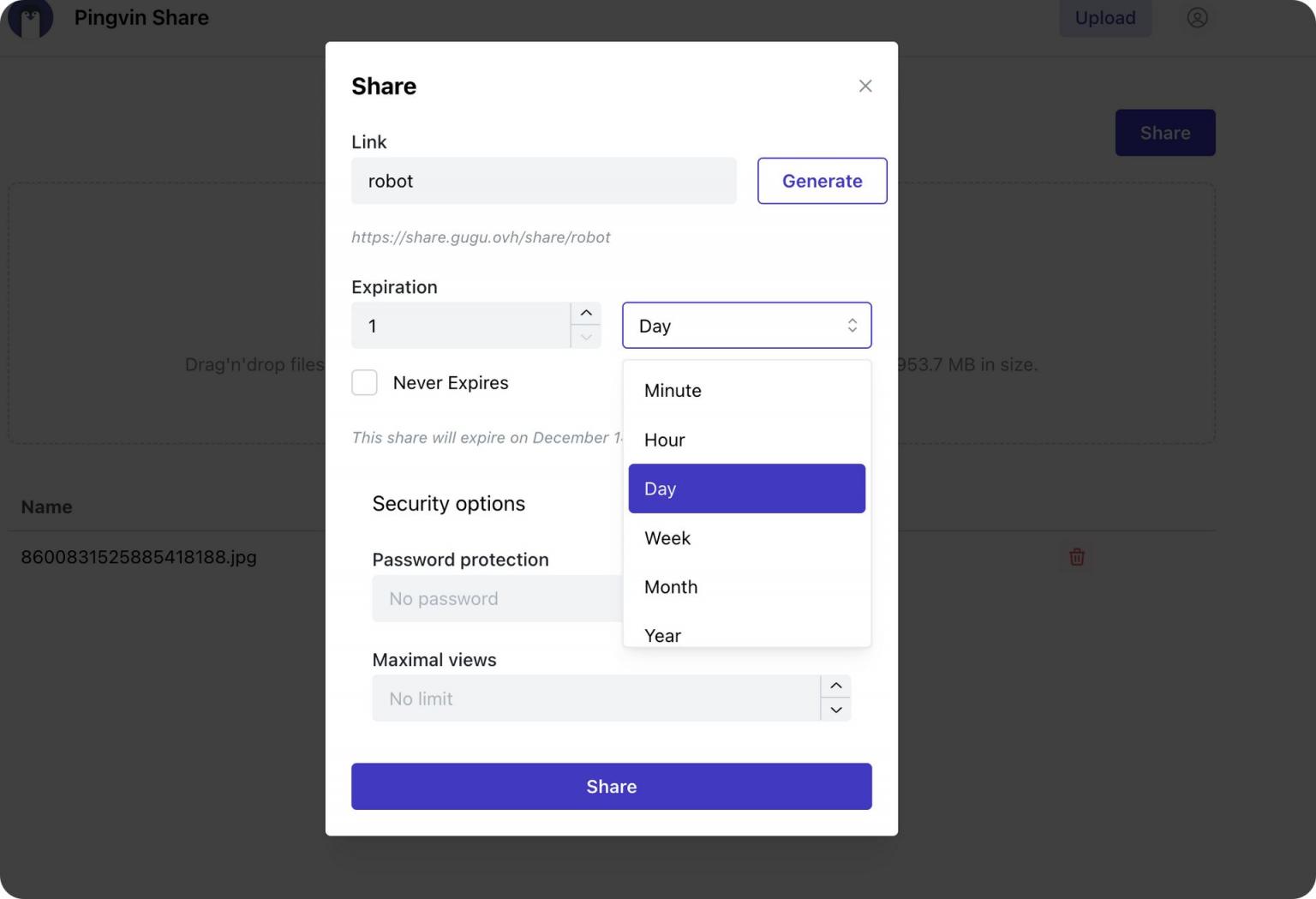Pick Week in the dropdown list
The image size is (1316, 899).
667,538
